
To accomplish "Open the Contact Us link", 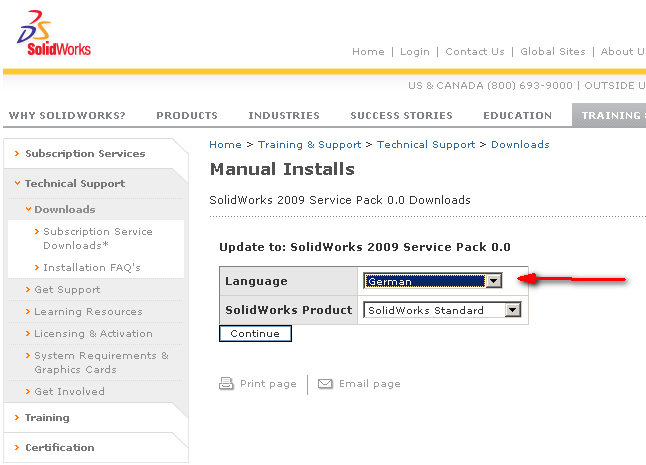I will 475,51.
